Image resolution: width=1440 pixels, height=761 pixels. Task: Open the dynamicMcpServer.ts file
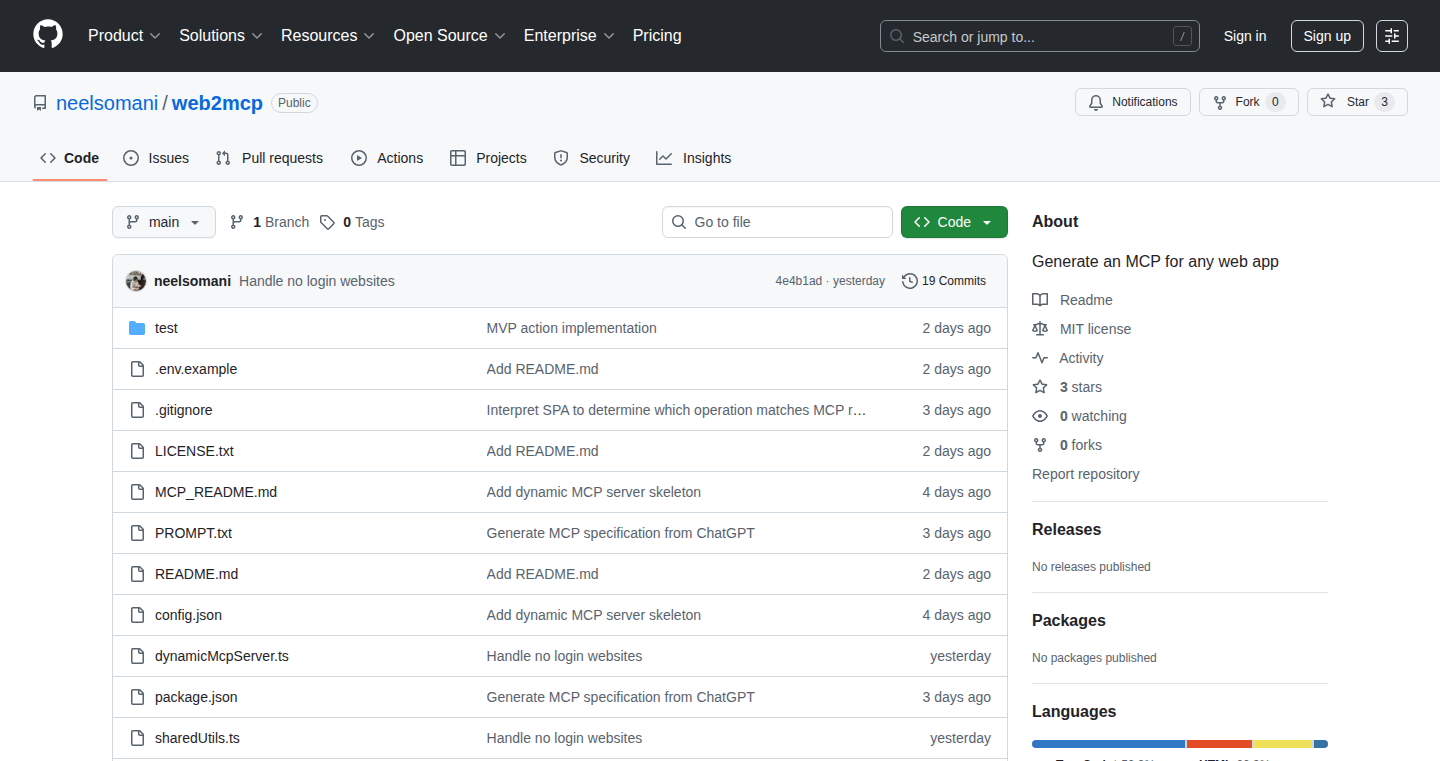click(222, 656)
